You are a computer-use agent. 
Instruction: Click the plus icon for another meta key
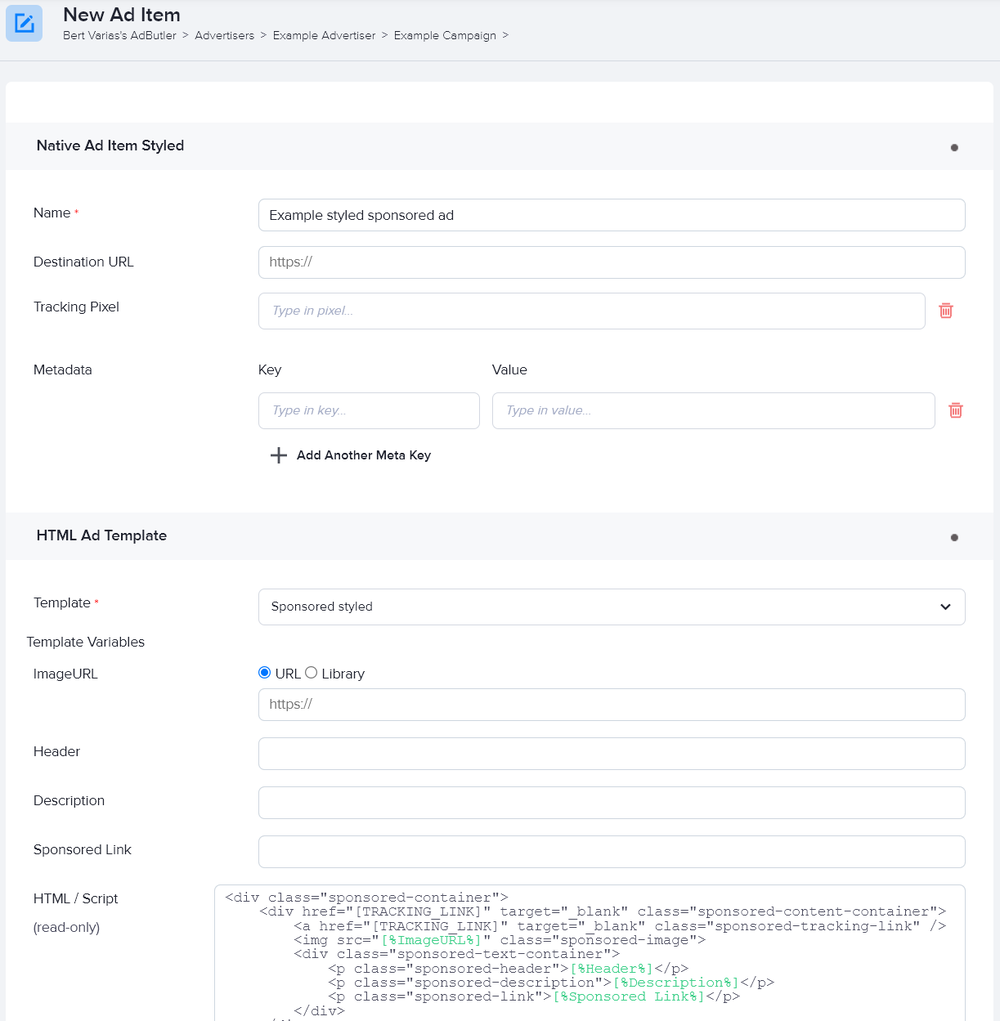[279, 455]
